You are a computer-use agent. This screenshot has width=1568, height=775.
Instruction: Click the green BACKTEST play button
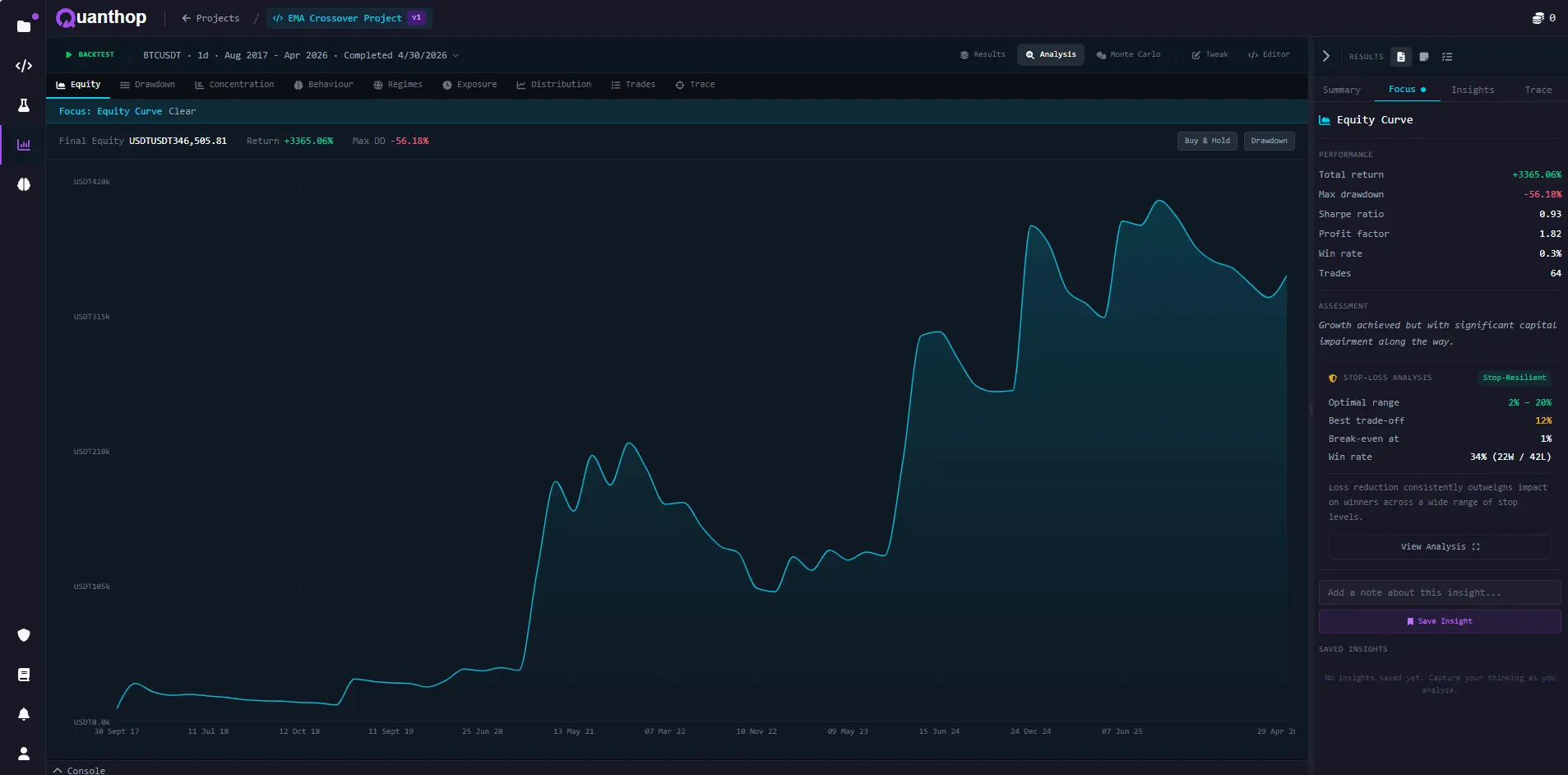pyautogui.click(x=90, y=54)
